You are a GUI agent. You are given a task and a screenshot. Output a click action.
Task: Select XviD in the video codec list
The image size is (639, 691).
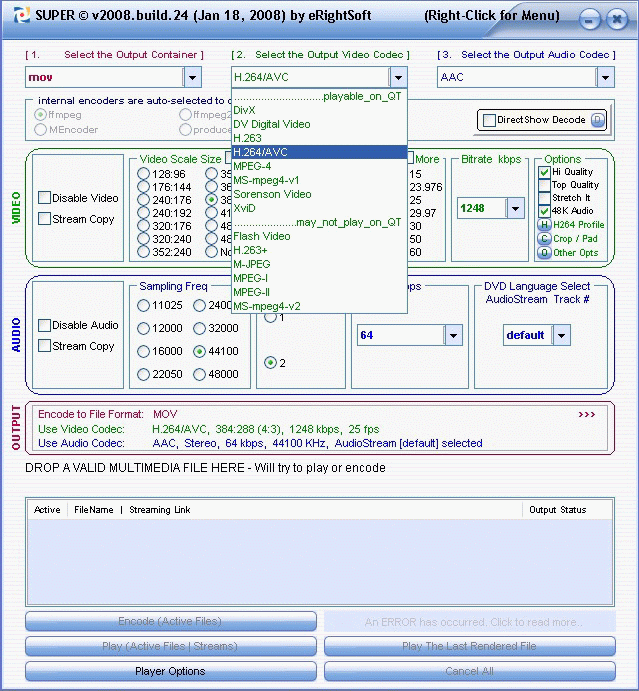coord(244,208)
